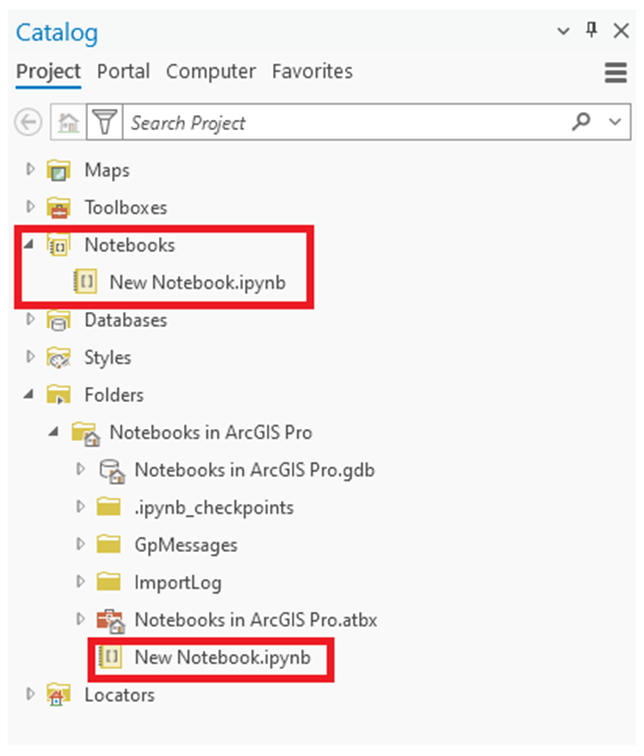
Task: Expand the Styles node
Action: 30,356
